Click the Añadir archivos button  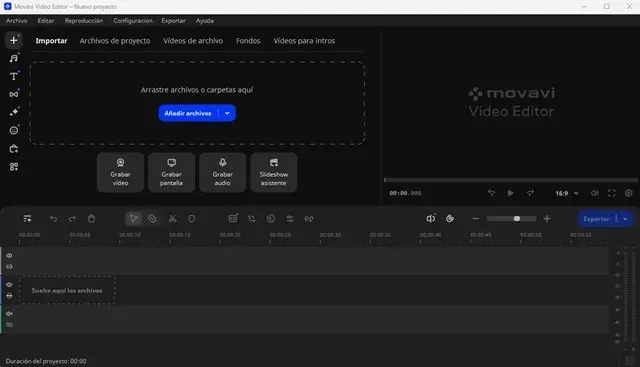tap(188, 113)
